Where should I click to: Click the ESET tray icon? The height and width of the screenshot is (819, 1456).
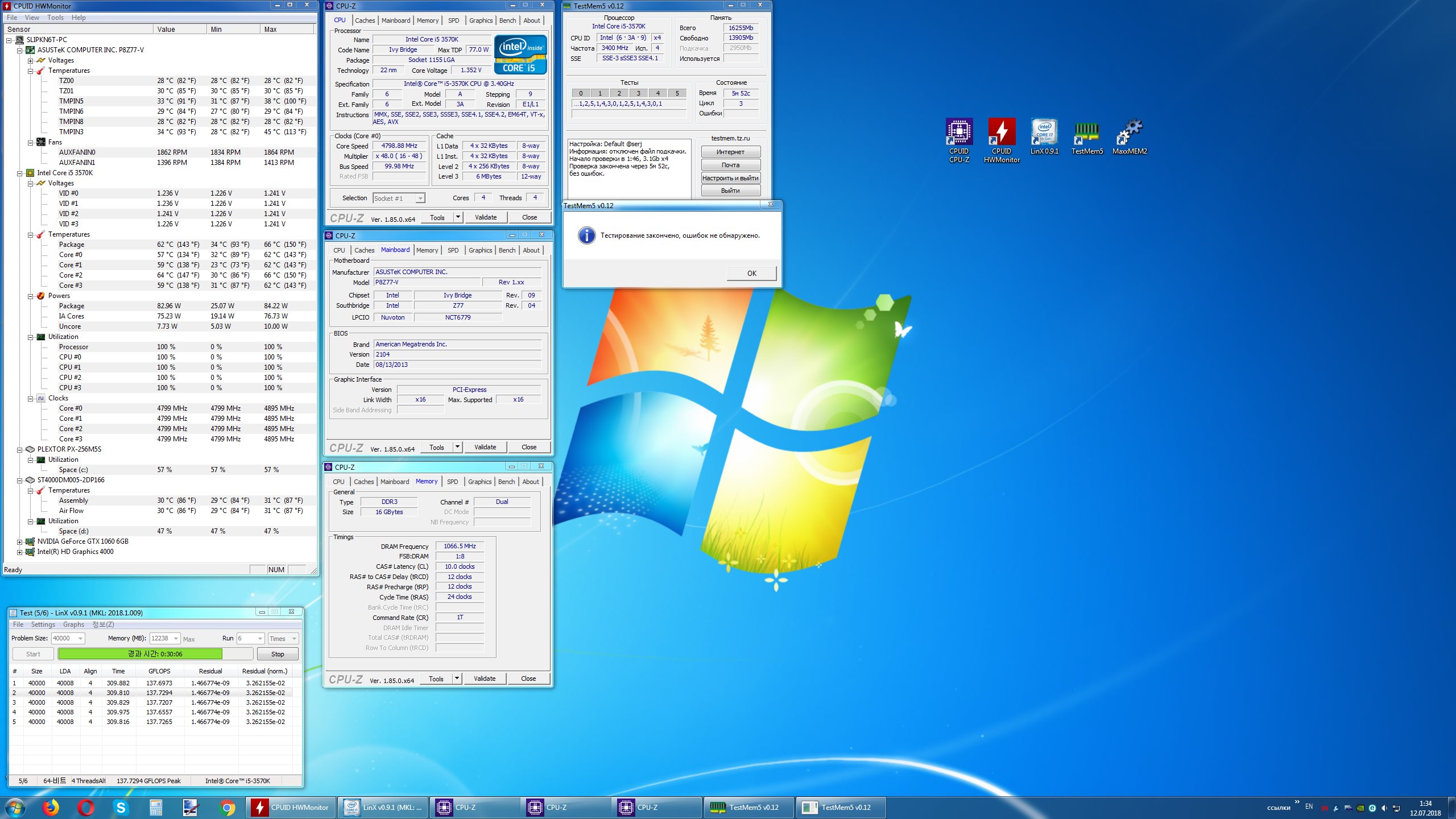pyautogui.click(x=1372, y=808)
